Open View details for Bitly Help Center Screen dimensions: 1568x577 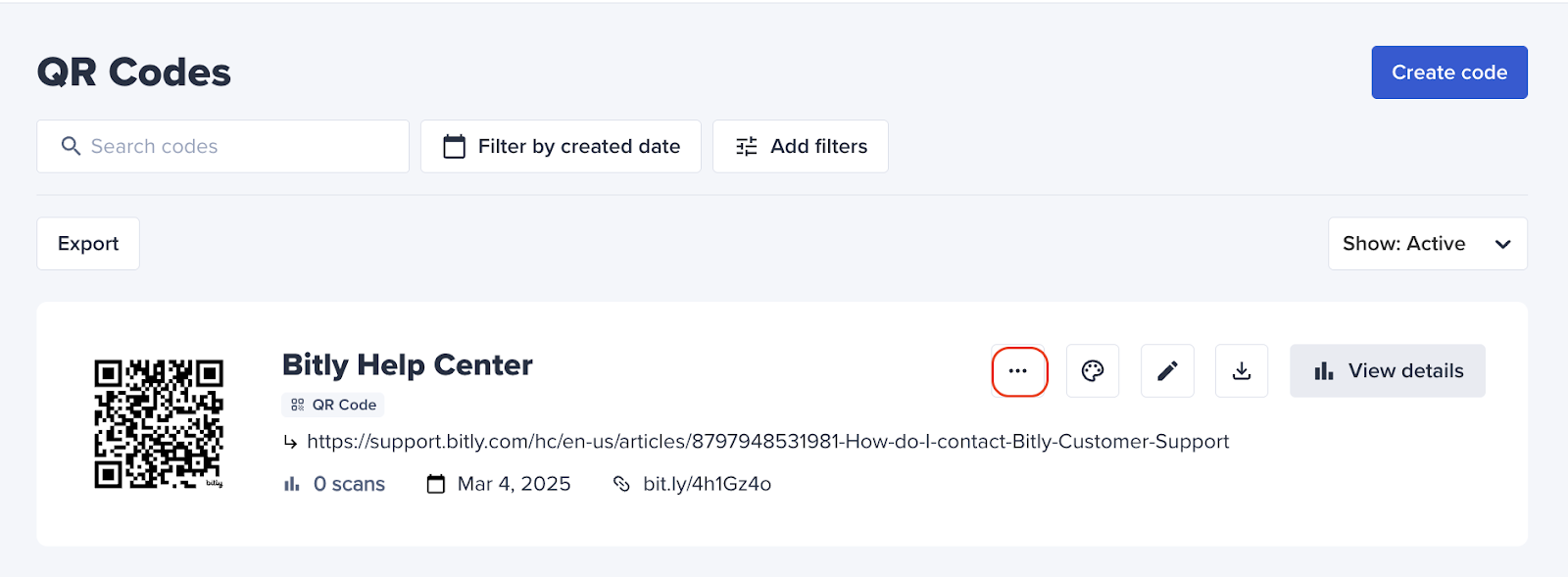[1388, 371]
